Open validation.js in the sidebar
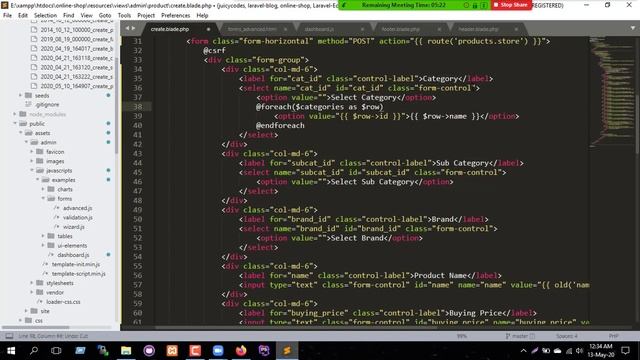 pos(78,218)
